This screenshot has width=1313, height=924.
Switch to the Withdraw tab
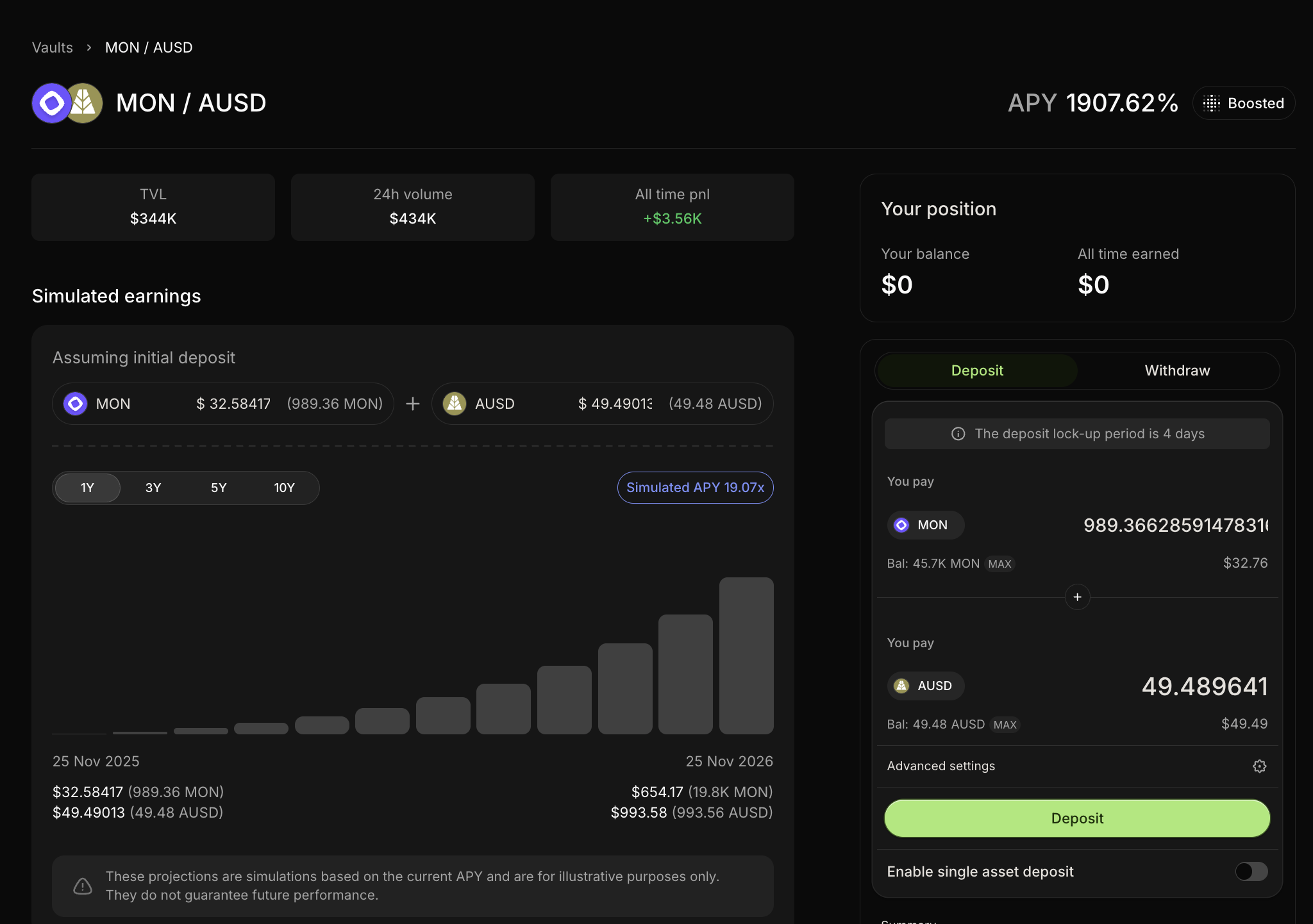pos(1177,370)
